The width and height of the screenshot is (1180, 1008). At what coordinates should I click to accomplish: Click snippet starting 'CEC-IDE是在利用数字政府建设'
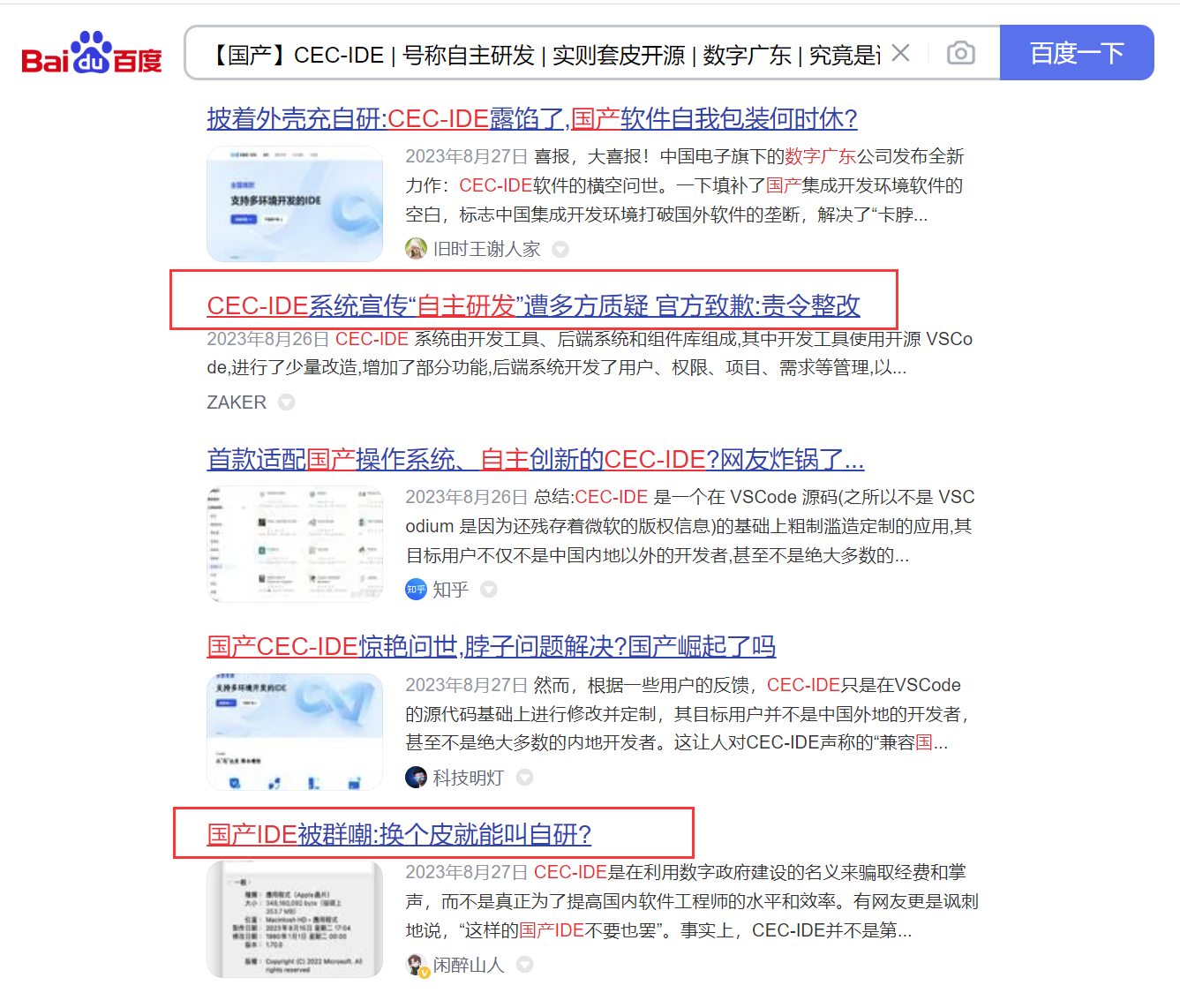point(692,901)
